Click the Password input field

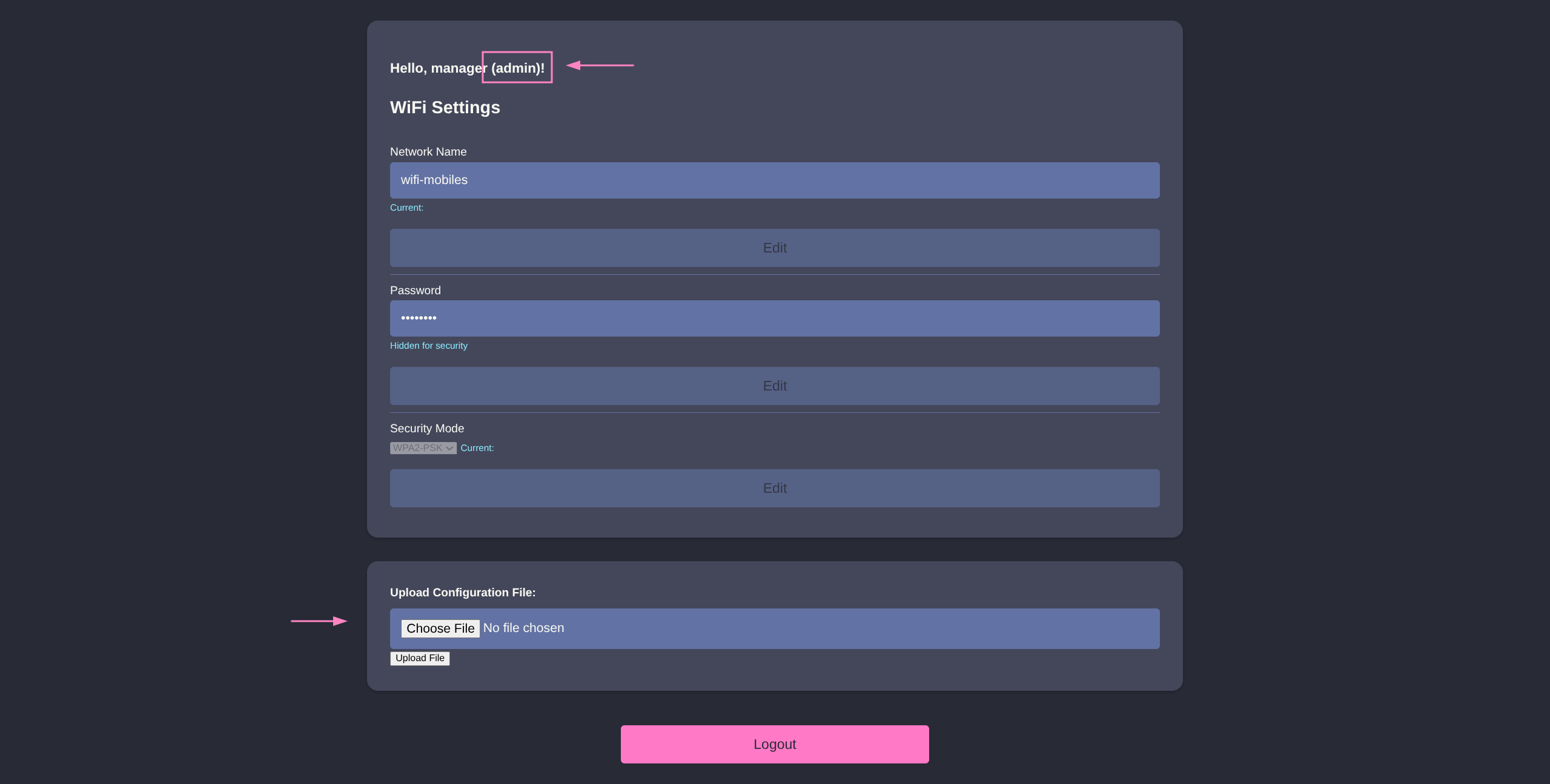coord(774,318)
